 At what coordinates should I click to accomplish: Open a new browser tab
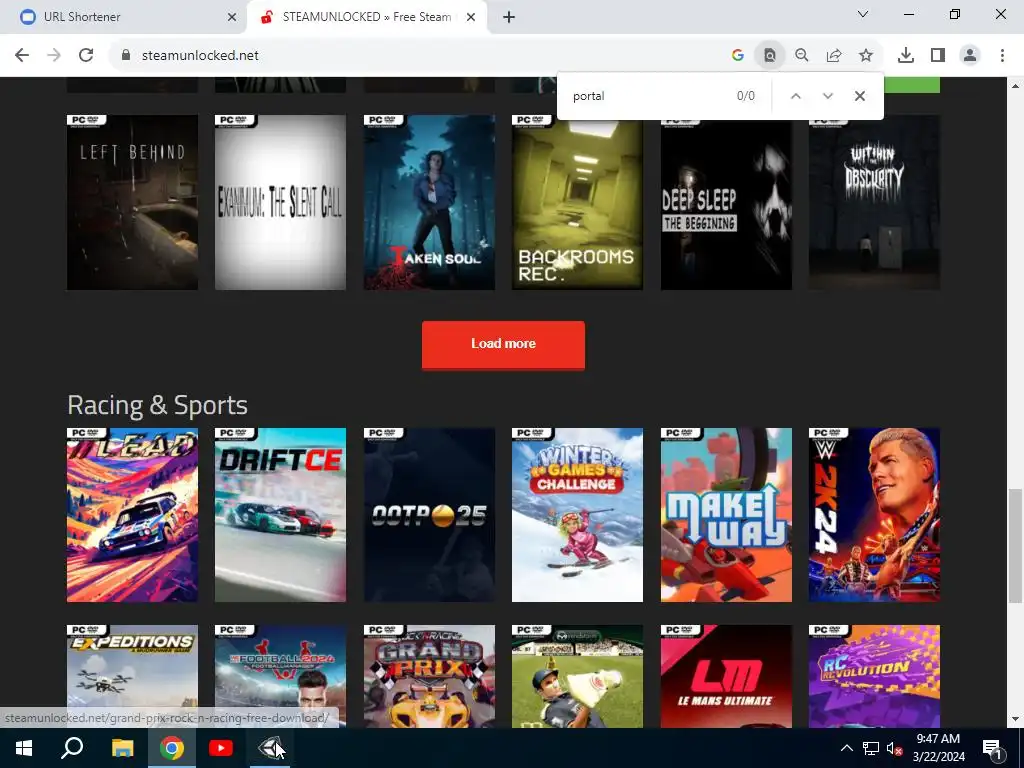pos(509,17)
